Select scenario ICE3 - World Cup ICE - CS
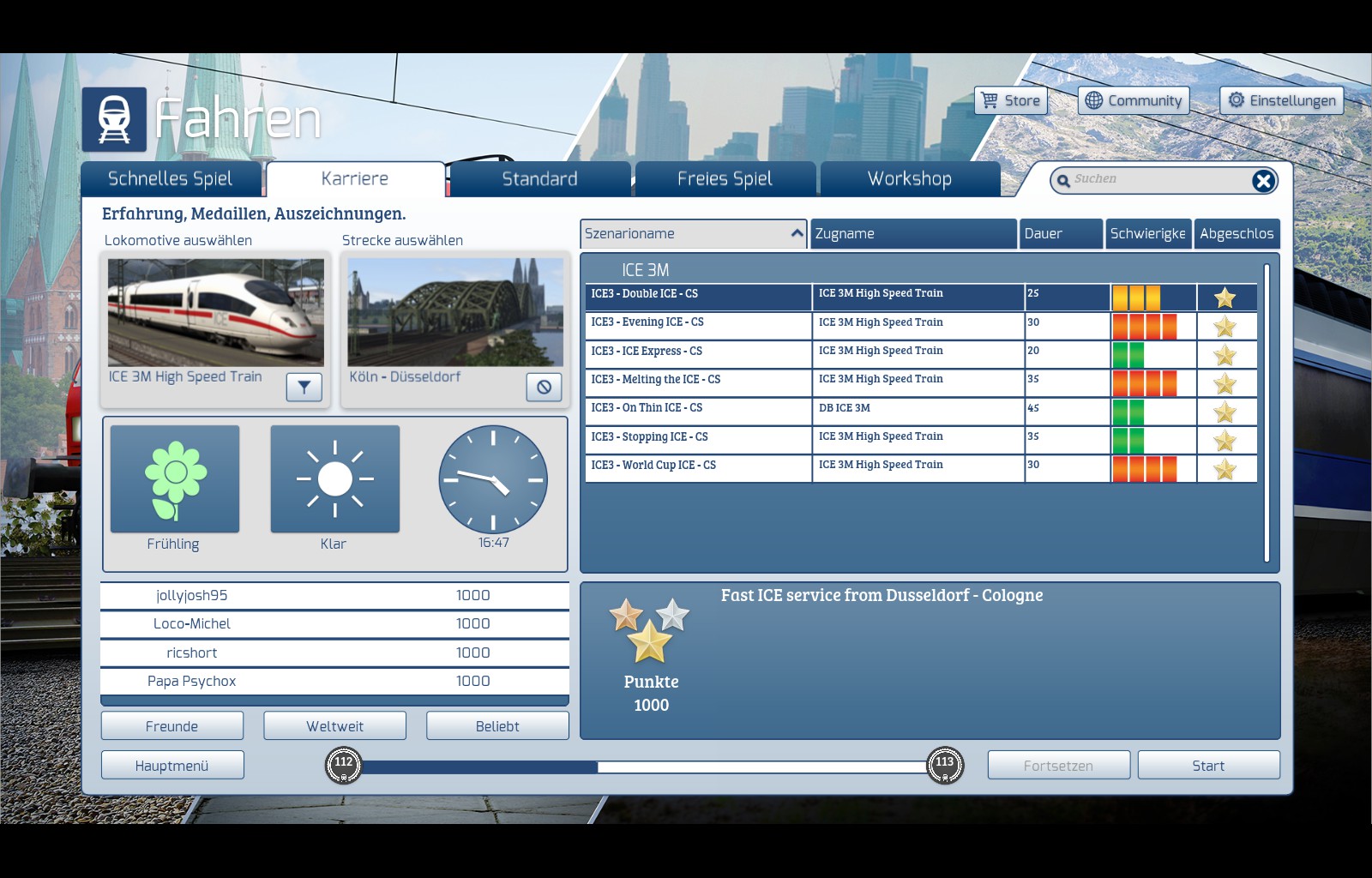The image size is (1372, 878). click(x=921, y=469)
